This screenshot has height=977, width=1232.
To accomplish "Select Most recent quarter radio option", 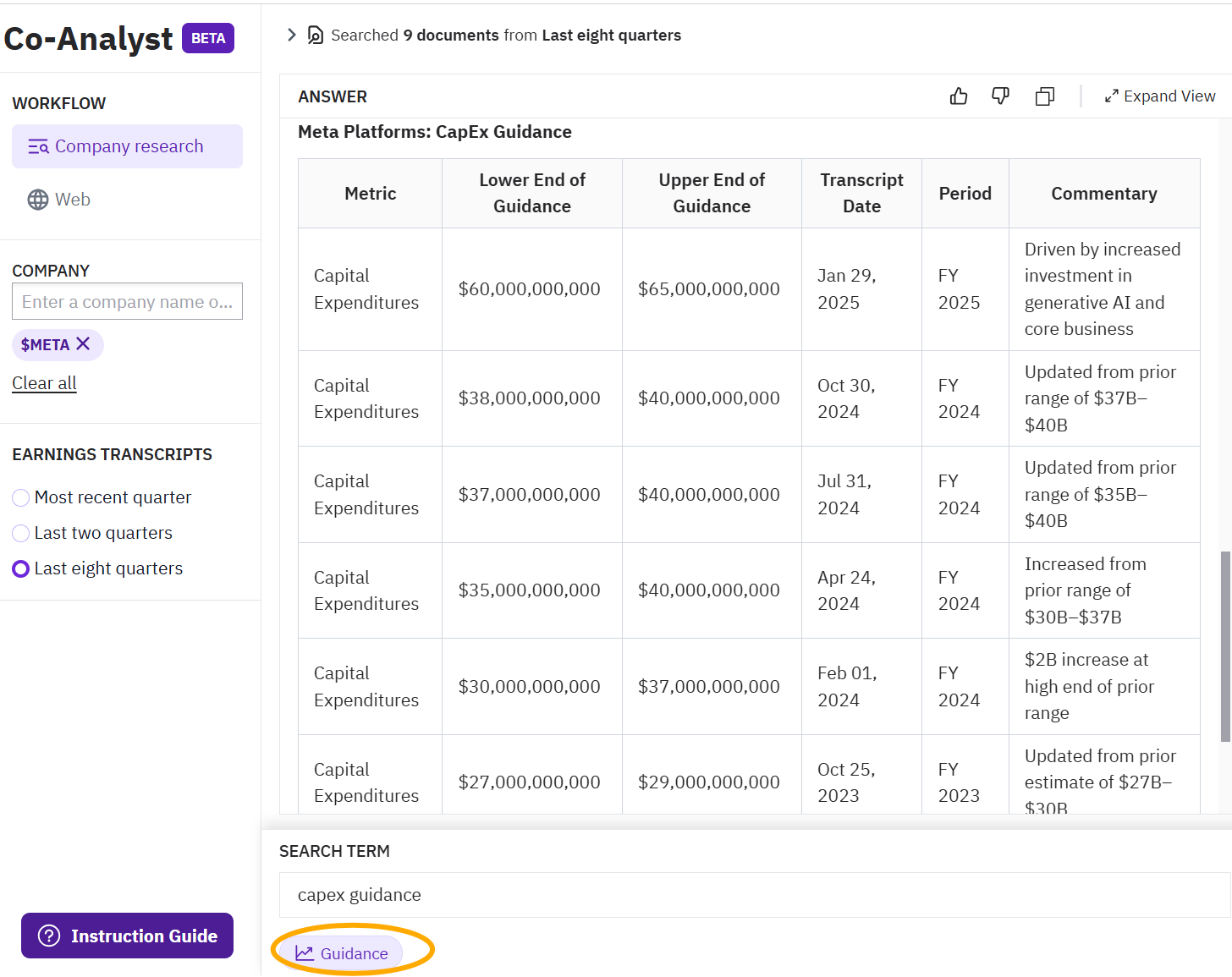I will [x=21, y=497].
